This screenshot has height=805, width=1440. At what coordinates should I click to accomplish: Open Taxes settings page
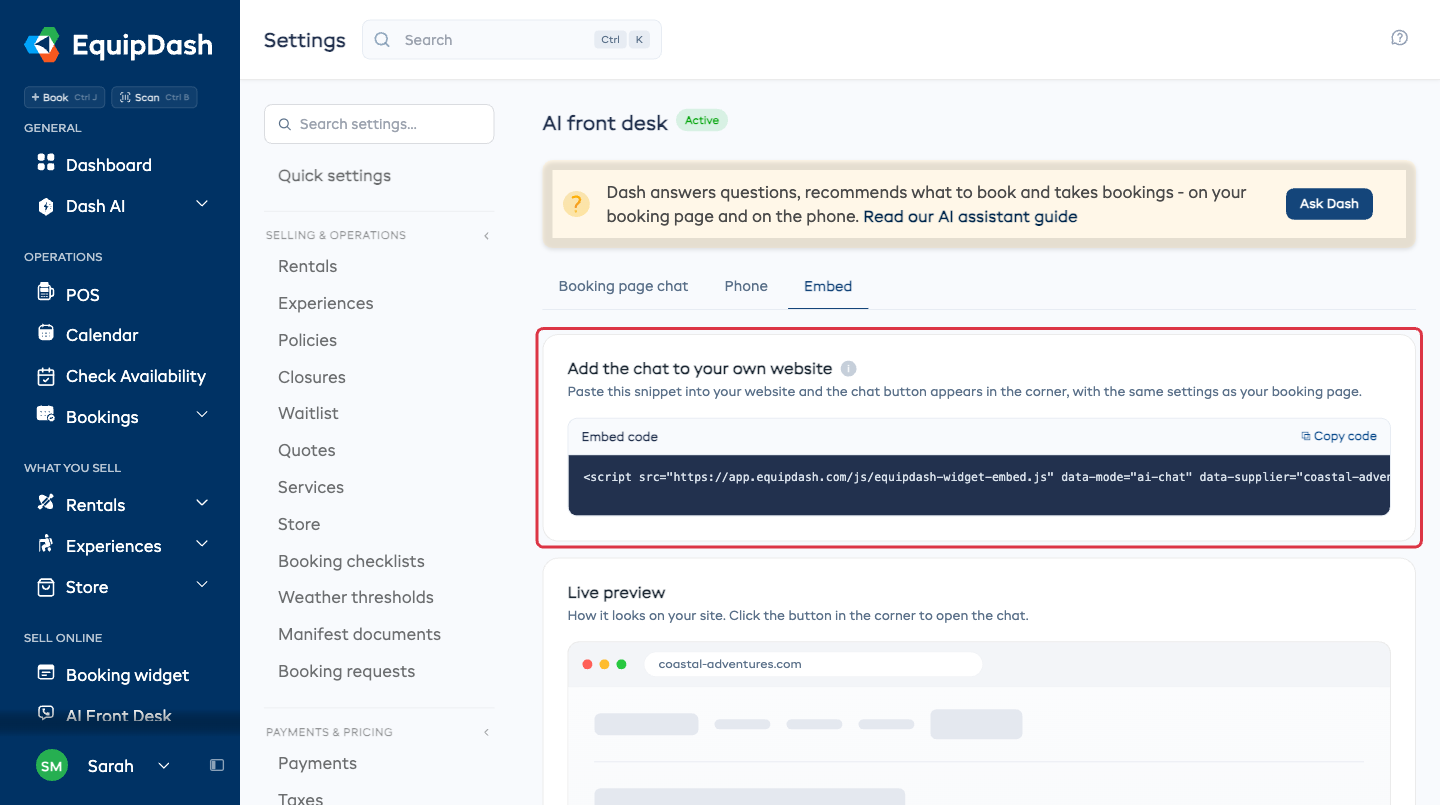(x=300, y=798)
